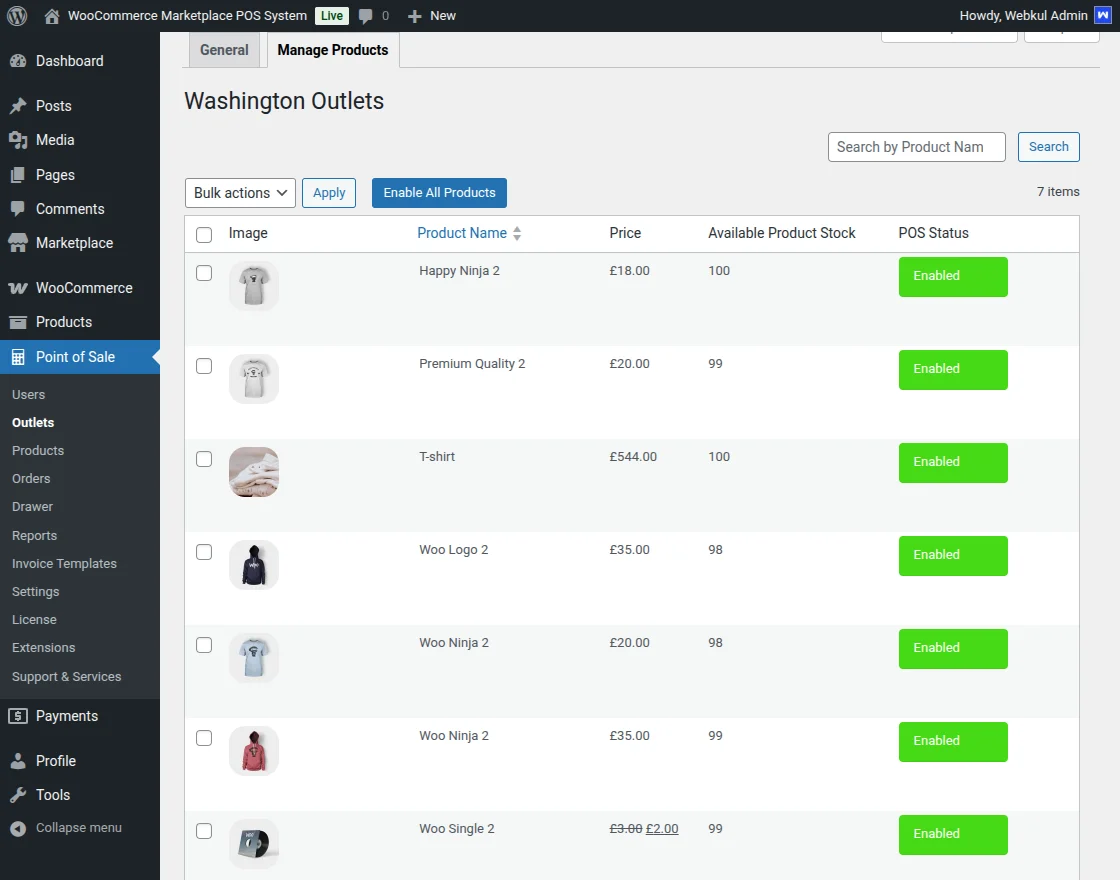The width and height of the screenshot is (1120, 880).
Task: Open Invoice Templates submenu item
Action: click(x=64, y=564)
